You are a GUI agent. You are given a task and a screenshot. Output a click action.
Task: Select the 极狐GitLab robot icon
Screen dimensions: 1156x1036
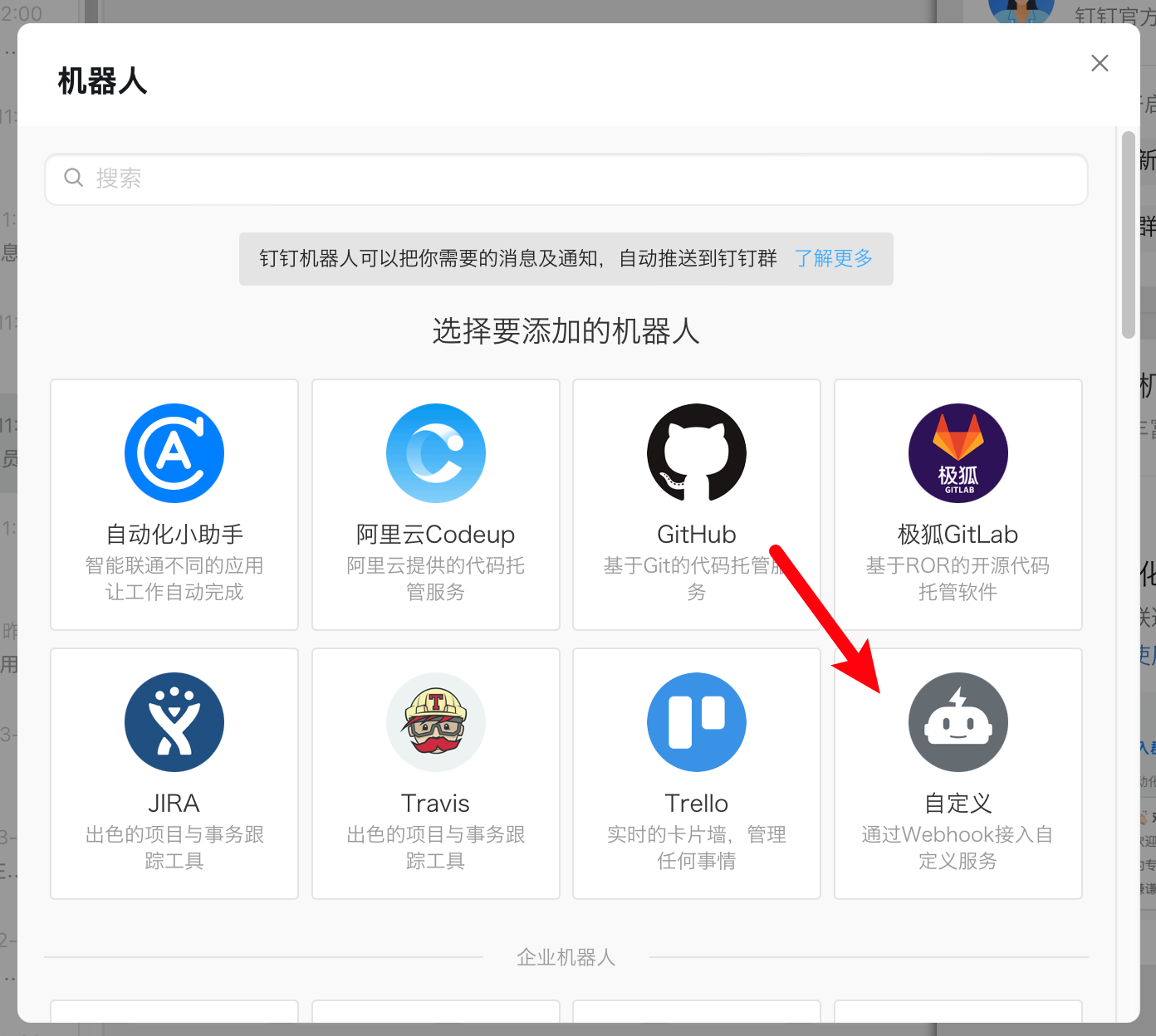[958, 453]
